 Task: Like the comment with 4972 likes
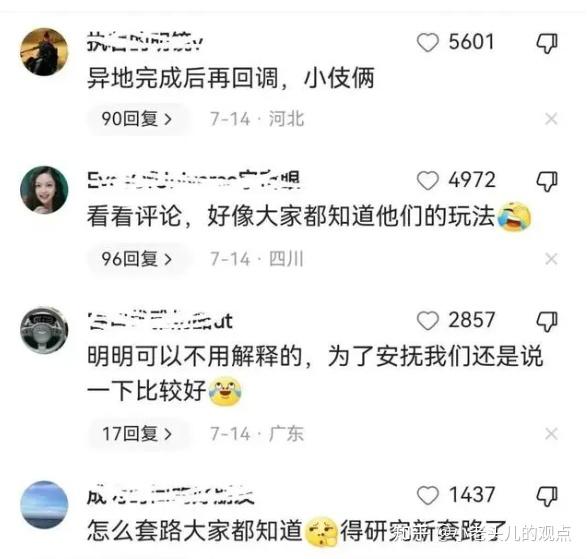tap(428, 180)
